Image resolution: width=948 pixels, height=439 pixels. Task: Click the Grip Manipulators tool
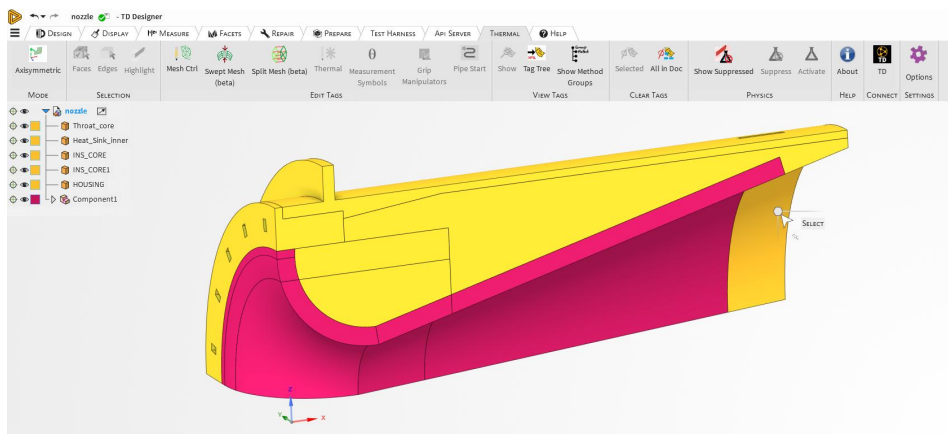pyautogui.click(x=424, y=65)
